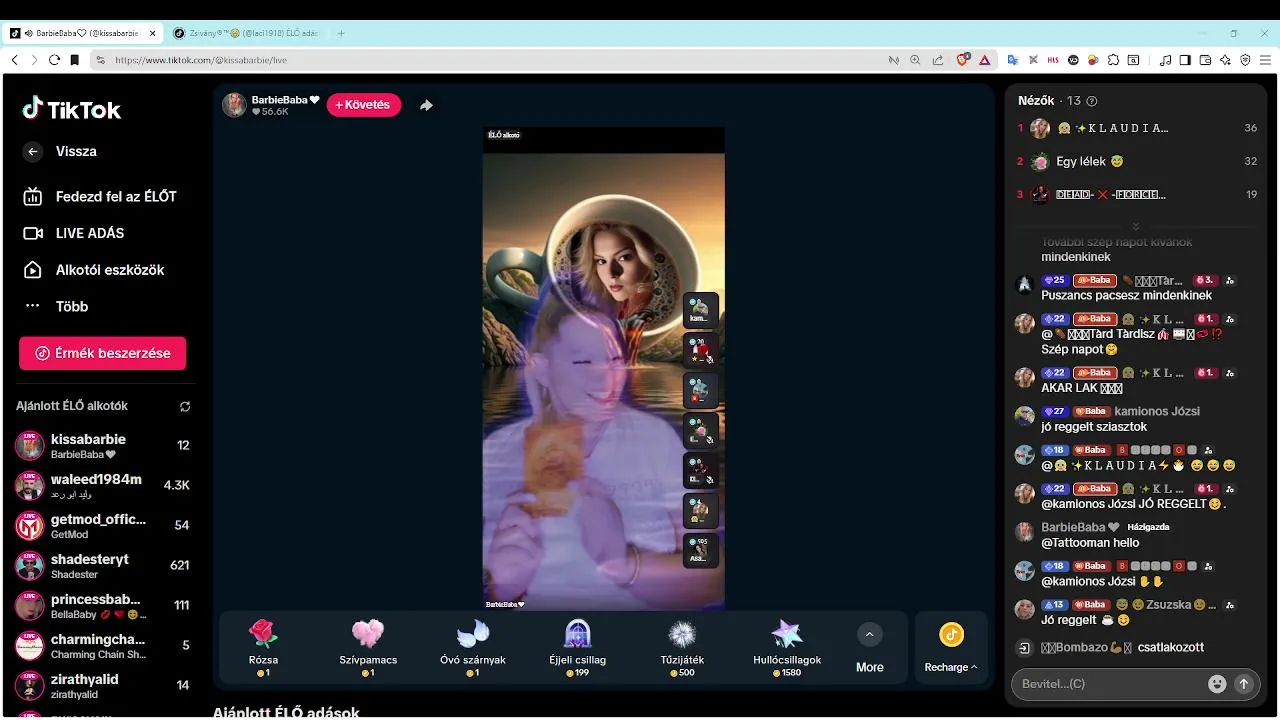Open Brave Shields lion icon

[x=963, y=60]
